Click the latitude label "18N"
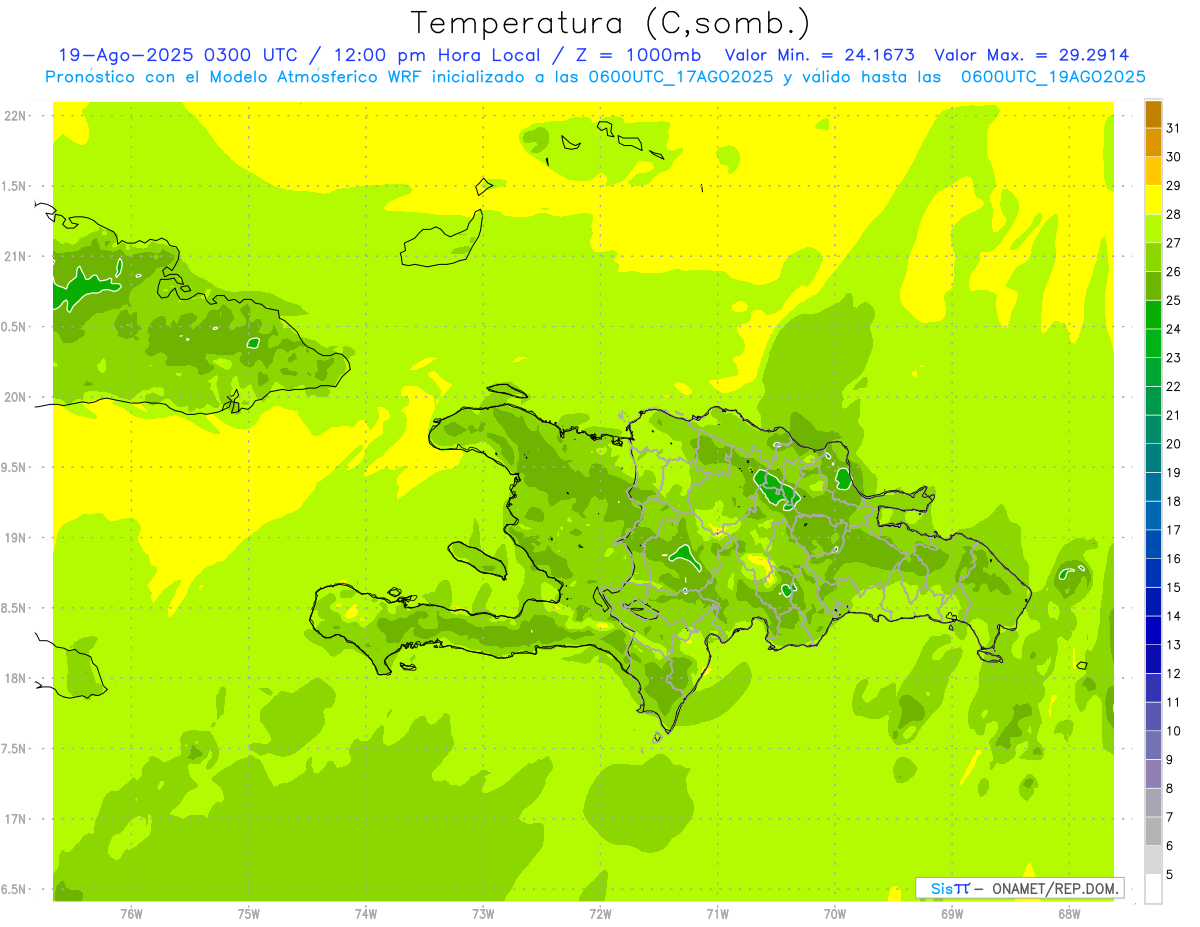This screenshot has height=927, width=1200. coord(17,679)
